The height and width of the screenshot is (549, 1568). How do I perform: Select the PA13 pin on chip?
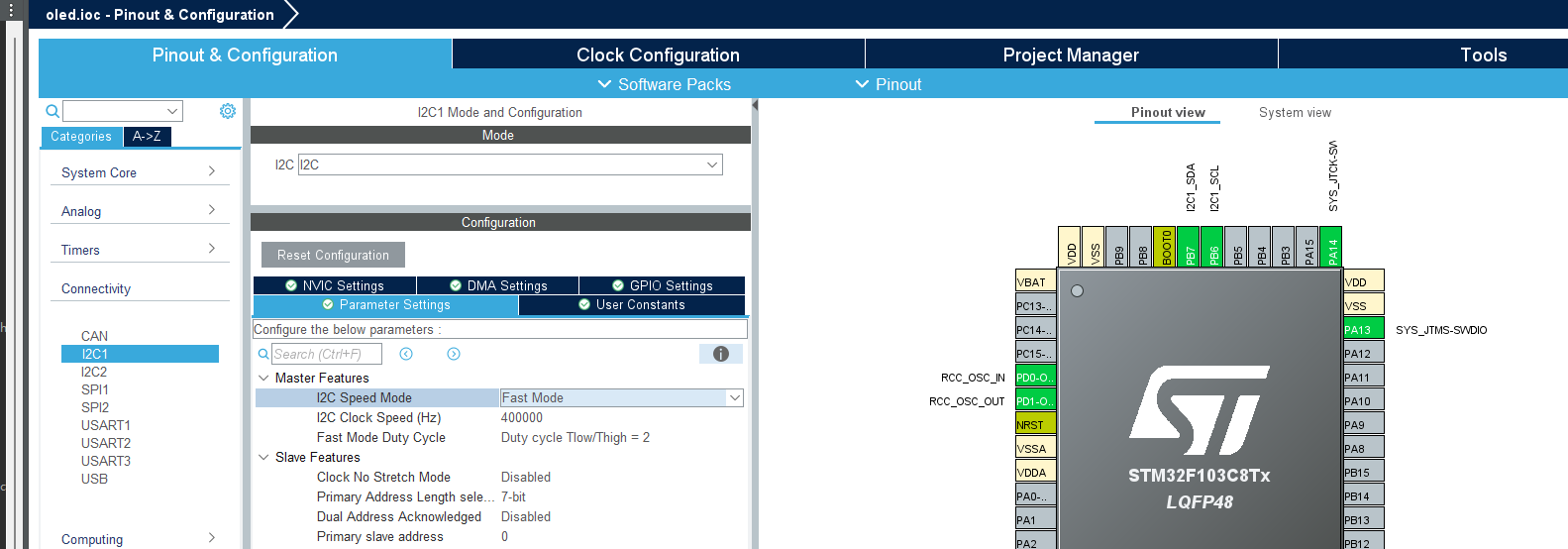pos(1363,330)
